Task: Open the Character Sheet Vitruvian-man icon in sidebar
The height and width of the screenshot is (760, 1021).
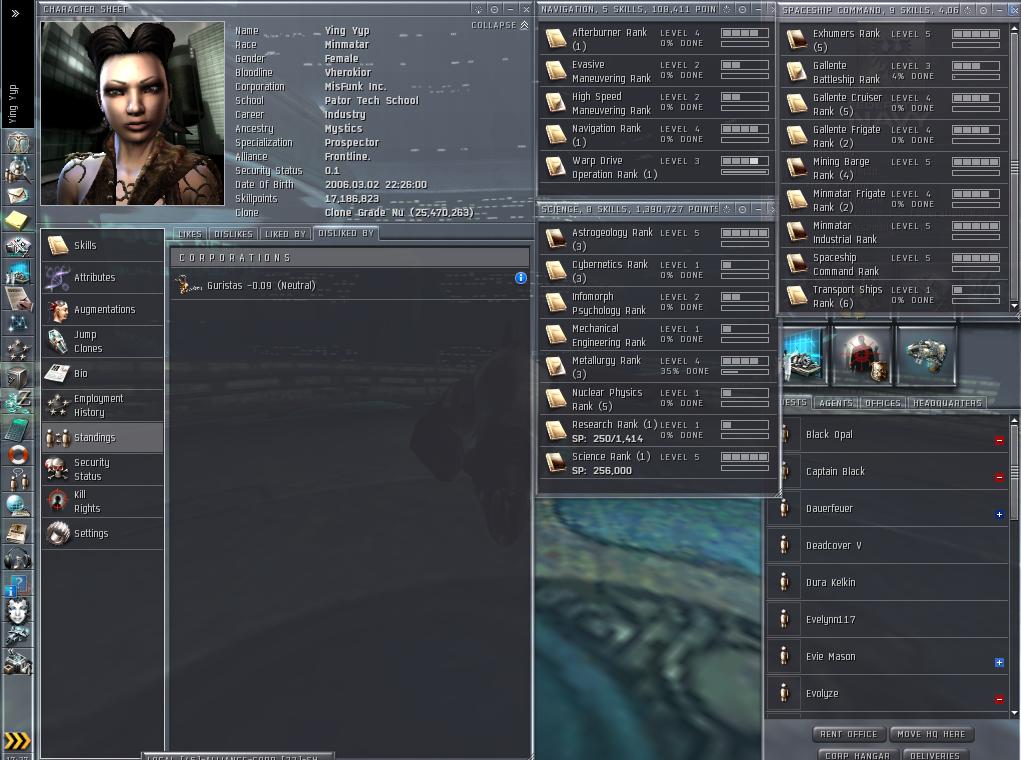Action: pyautogui.click(x=18, y=142)
